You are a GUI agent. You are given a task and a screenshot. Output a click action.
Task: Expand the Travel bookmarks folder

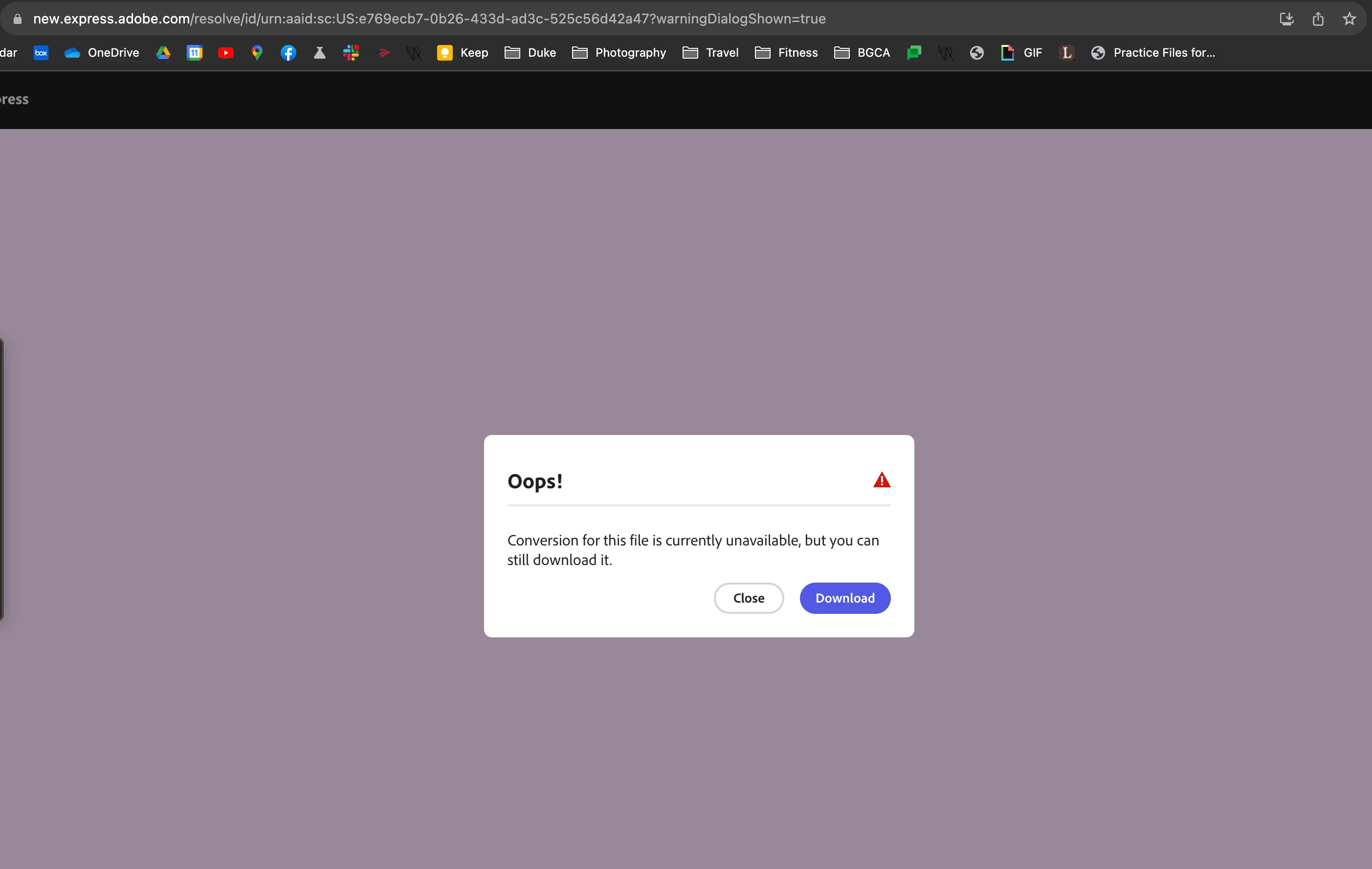click(710, 52)
